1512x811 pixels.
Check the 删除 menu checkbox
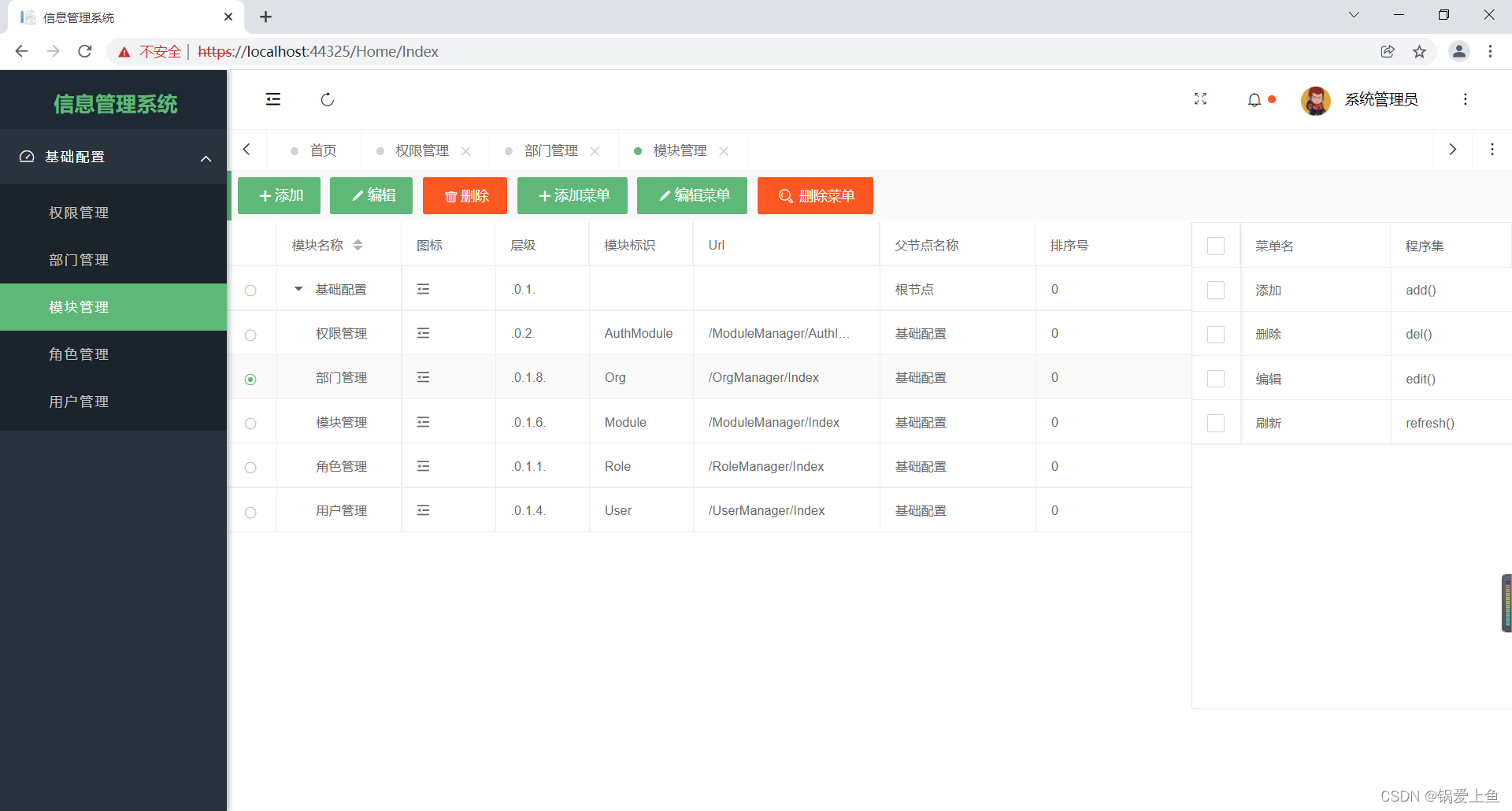pyautogui.click(x=1216, y=334)
